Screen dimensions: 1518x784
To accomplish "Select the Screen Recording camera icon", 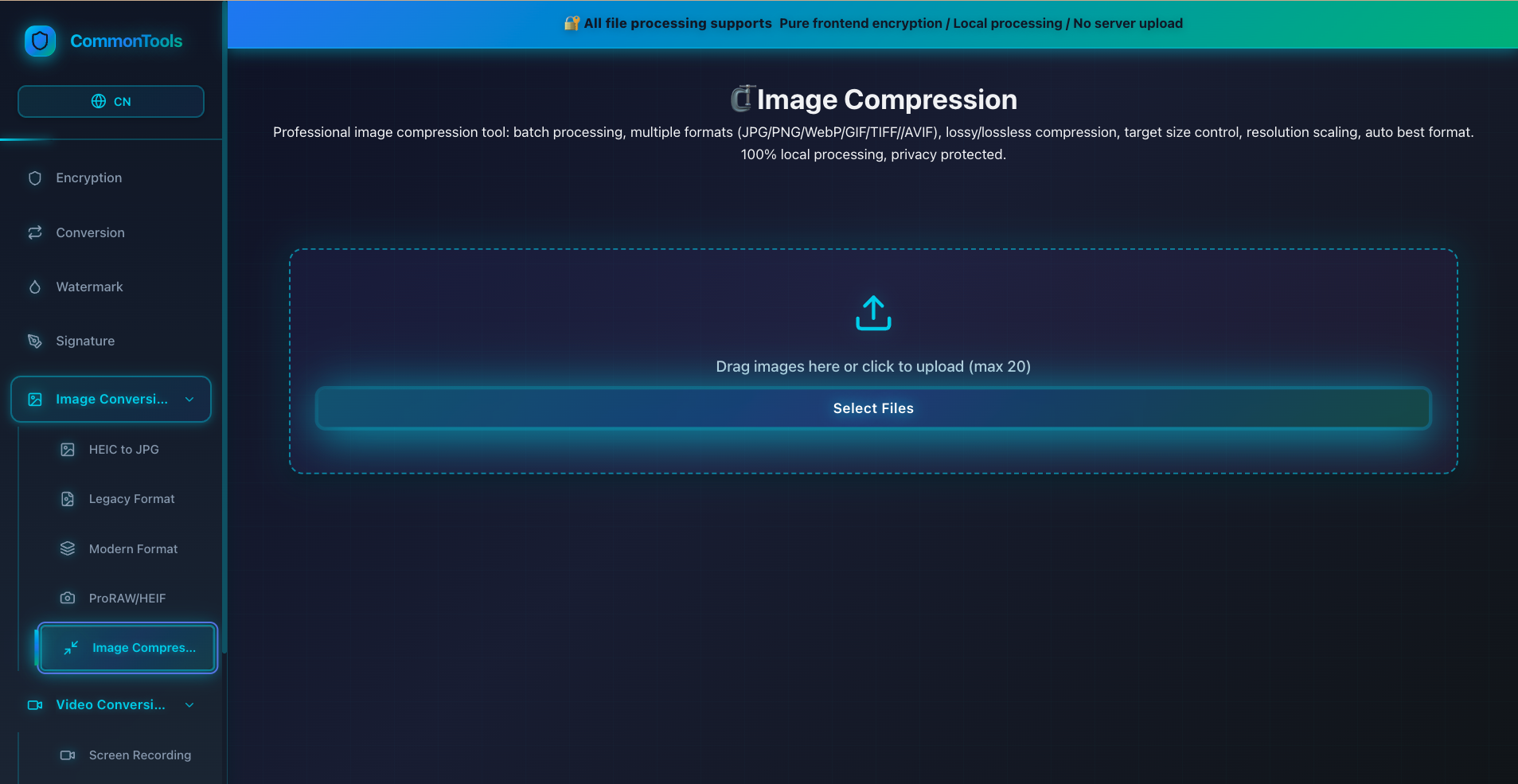I will pyautogui.click(x=68, y=755).
